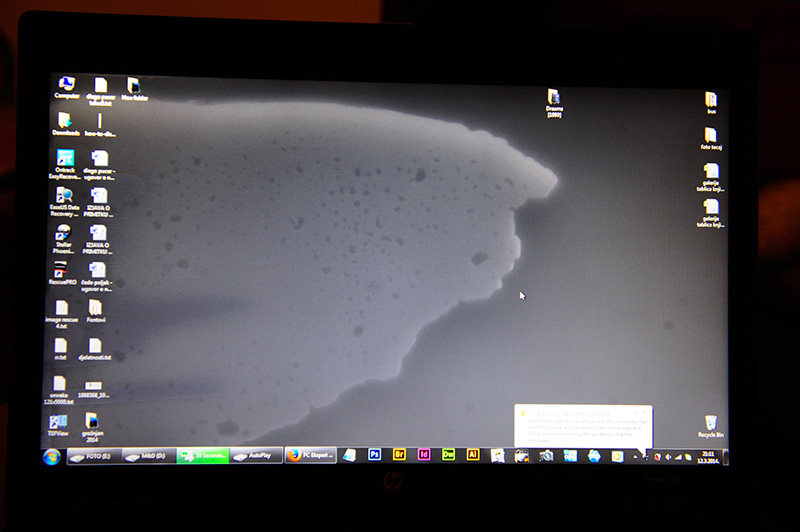Select the smreka 121x5000.txt file
Image resolution: width=800 pixels, height=532 pixels.
click(x=59, y=390)
